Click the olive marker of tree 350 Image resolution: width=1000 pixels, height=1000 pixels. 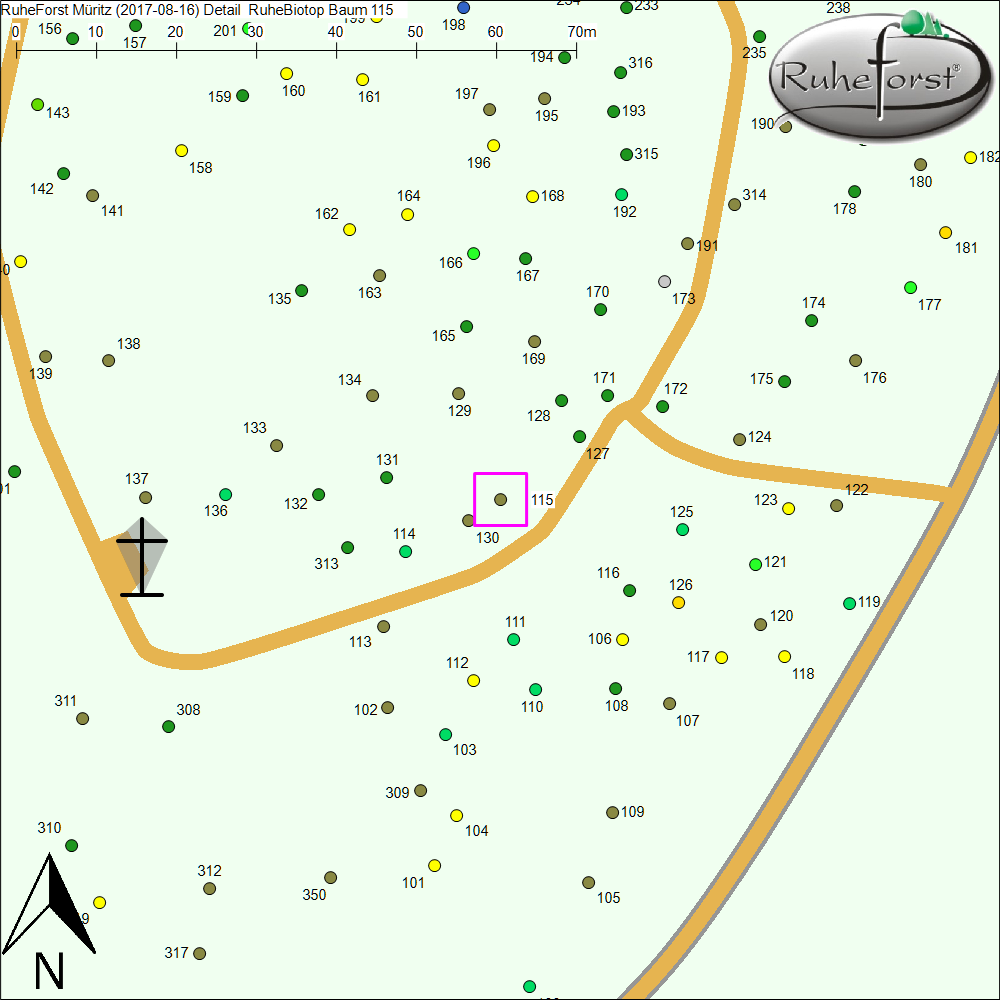330,878
